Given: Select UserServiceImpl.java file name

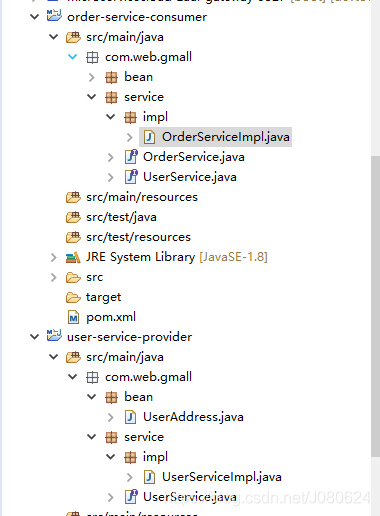Looking at the screenshot, I should (222, 477).
